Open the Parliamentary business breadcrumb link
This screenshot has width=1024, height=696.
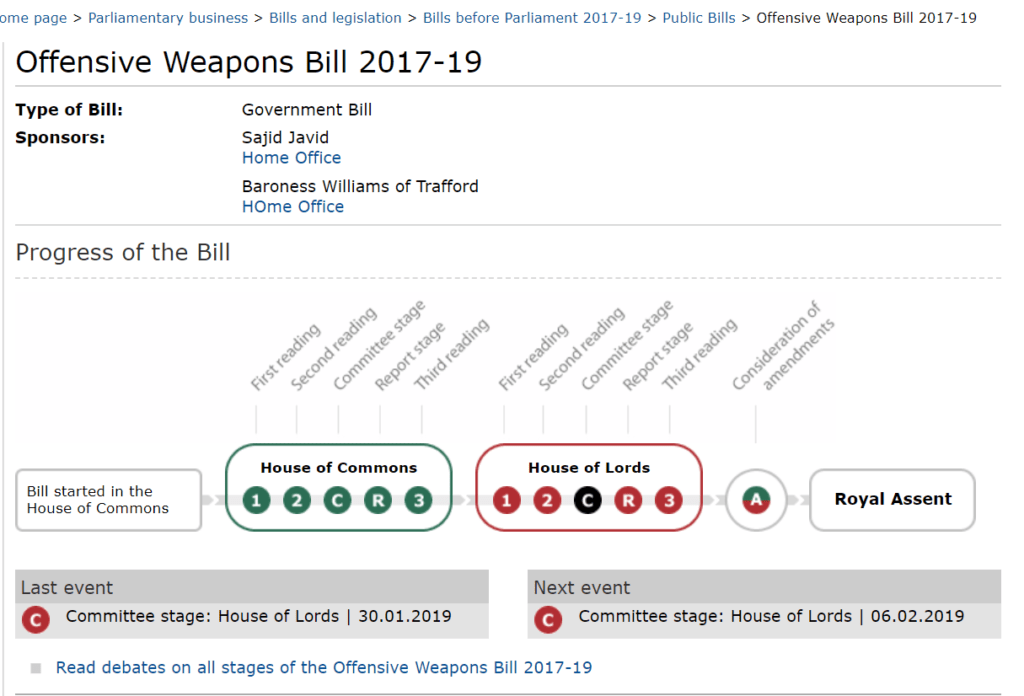click(x=168, y=17)
